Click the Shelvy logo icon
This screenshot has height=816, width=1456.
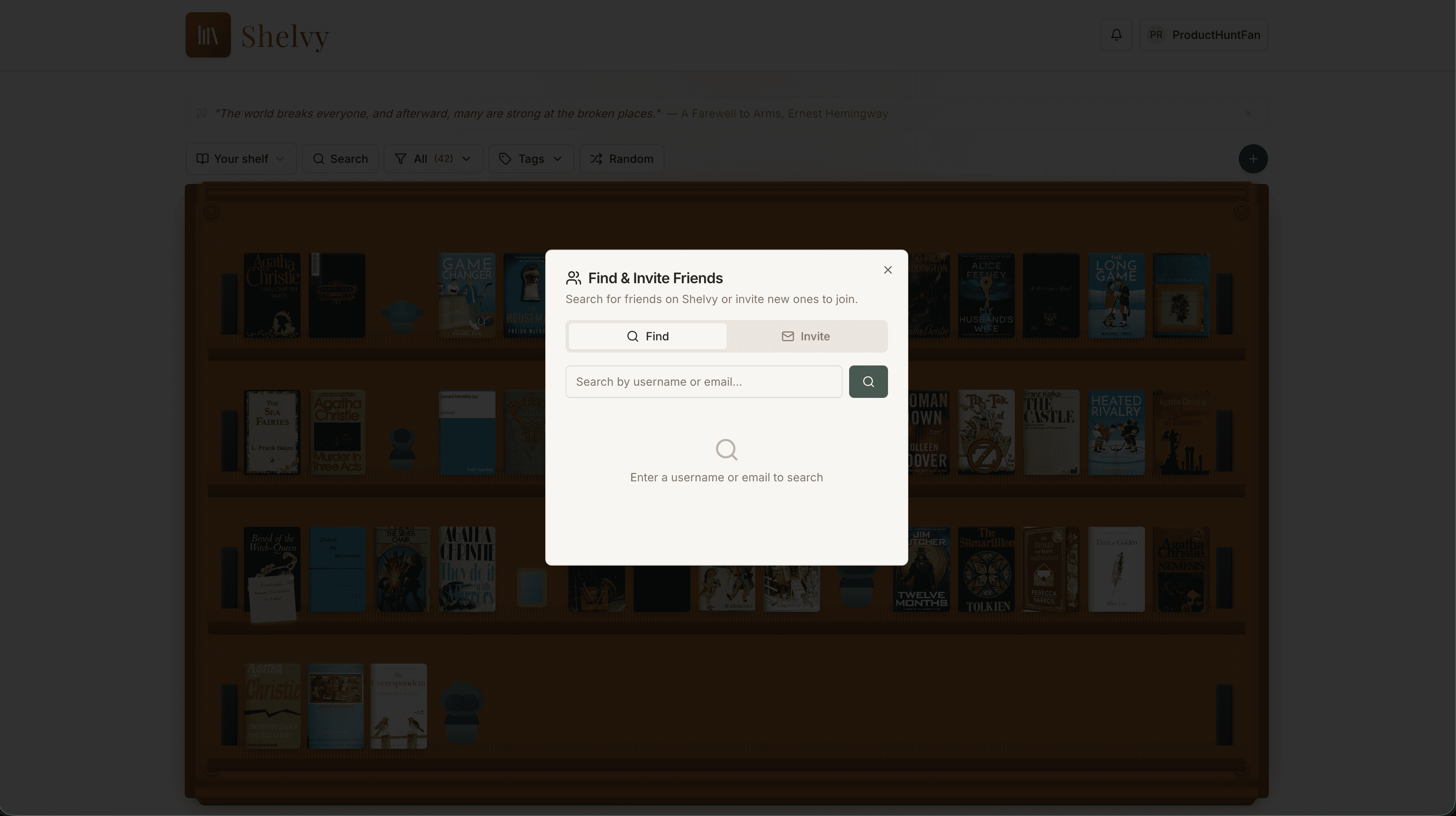click(207, 34)
